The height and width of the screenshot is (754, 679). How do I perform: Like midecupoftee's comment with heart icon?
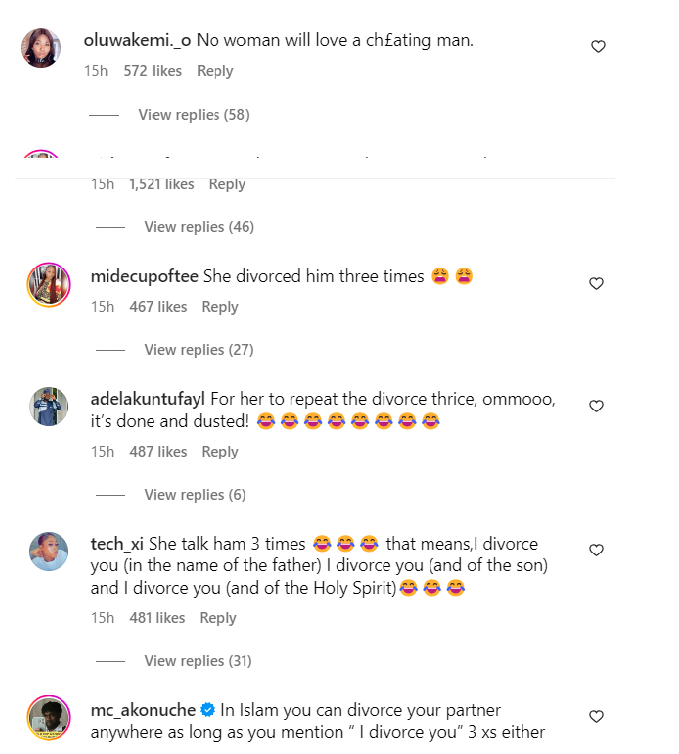tap(596, 284)
